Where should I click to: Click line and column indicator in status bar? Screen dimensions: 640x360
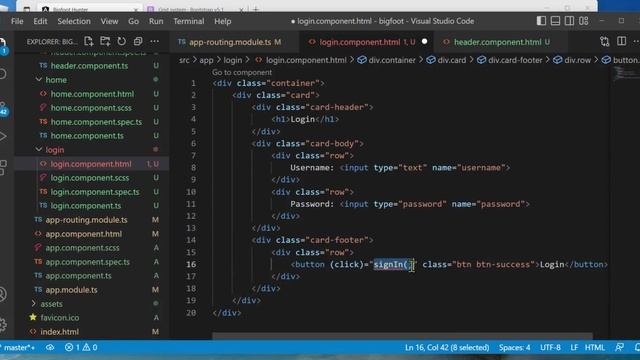[447, 347]
